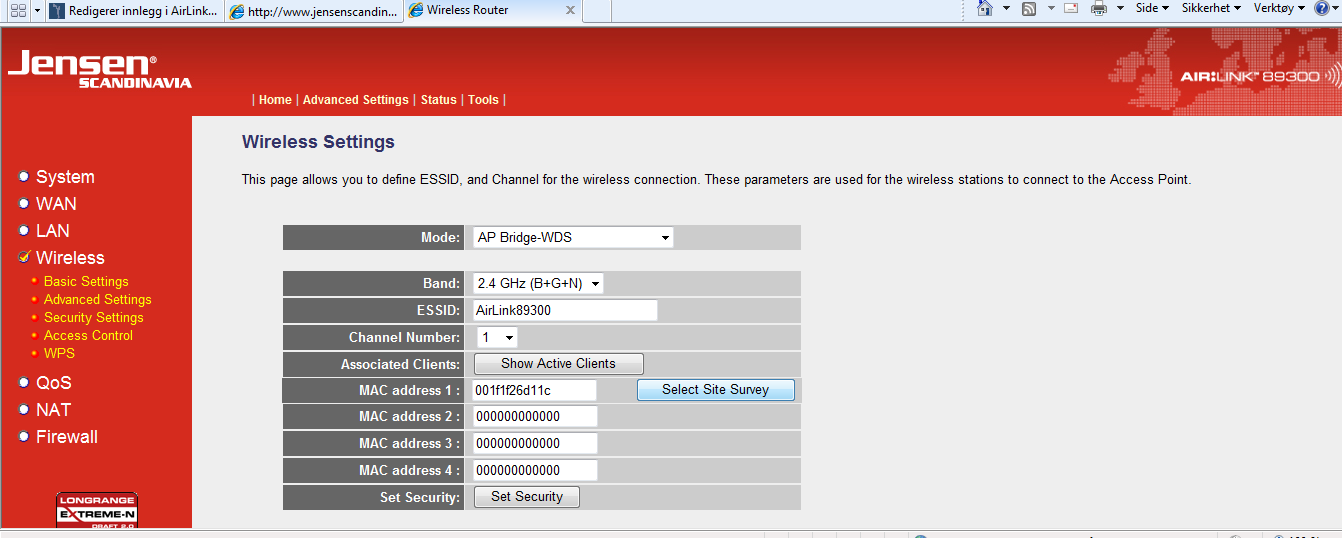
Task: Open the Side menu
Action: (1152, 8)
